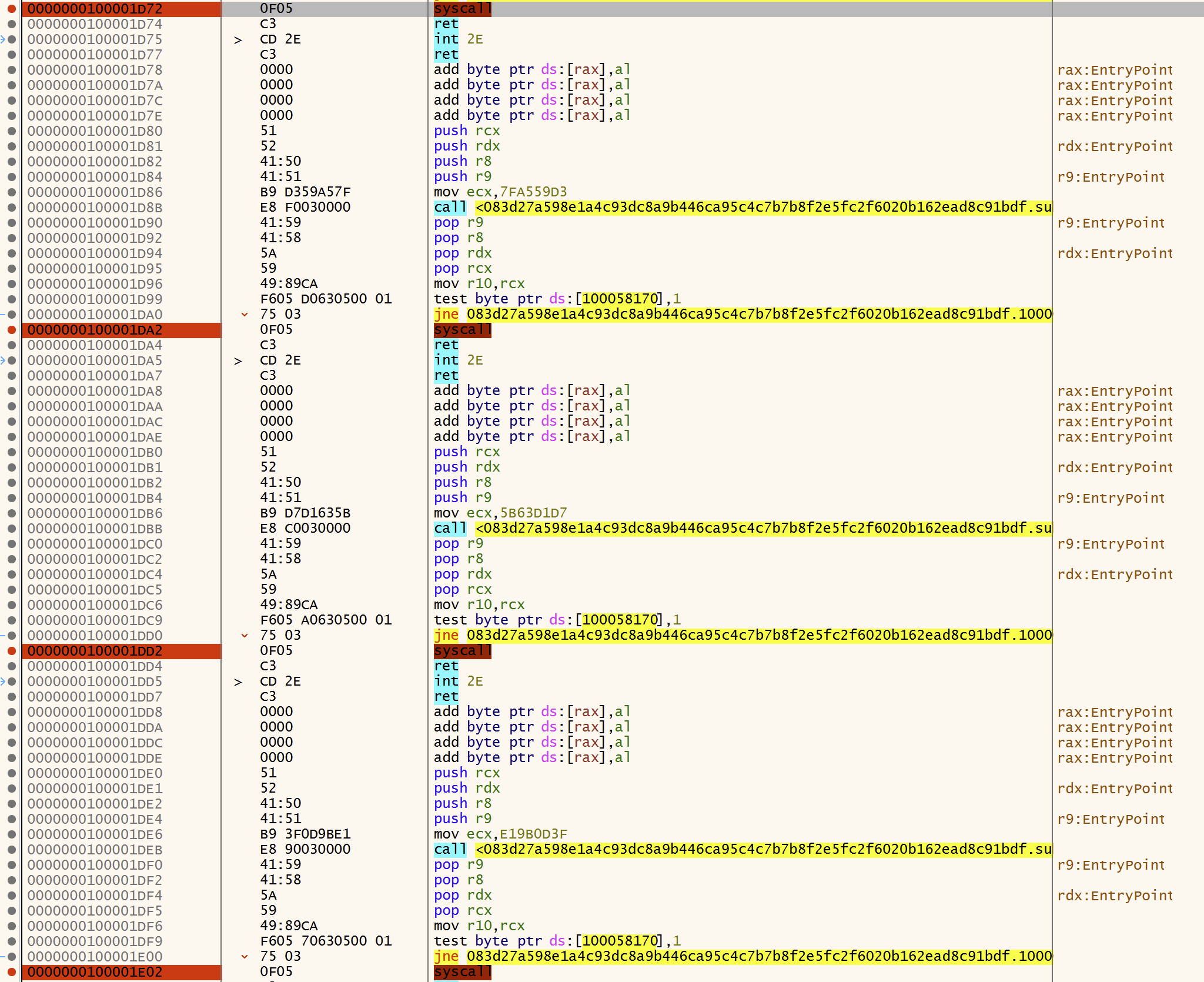1204x982 pixels.
Task: Follow the jne target at address 1DA0
Action: click(x=760, y=315)
